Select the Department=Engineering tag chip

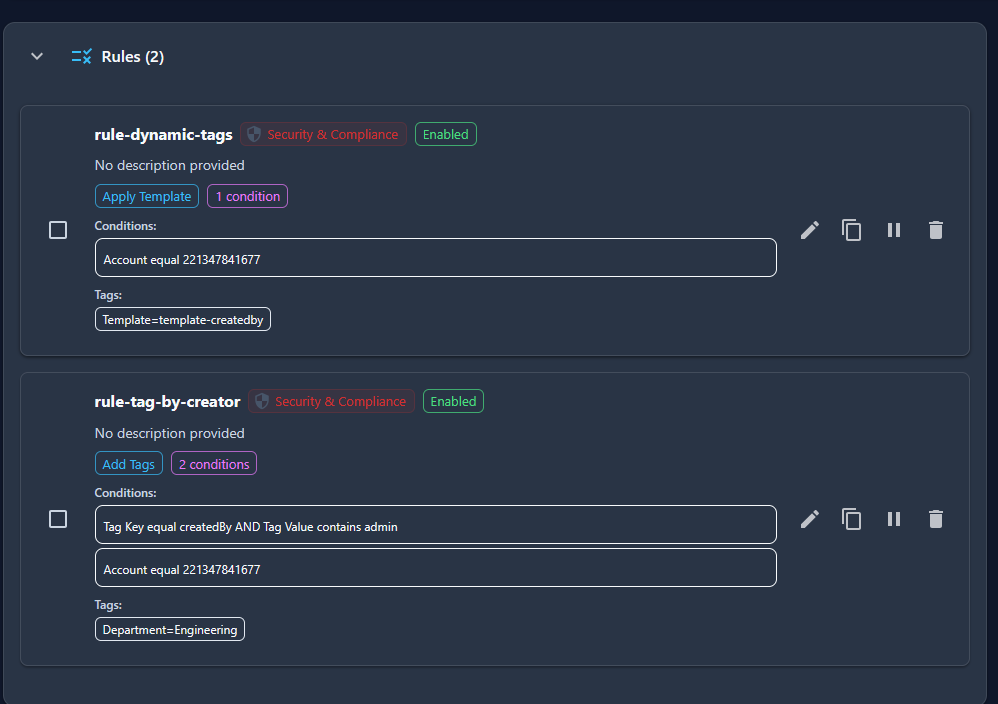pyautogui.click(x=169, y=629)
